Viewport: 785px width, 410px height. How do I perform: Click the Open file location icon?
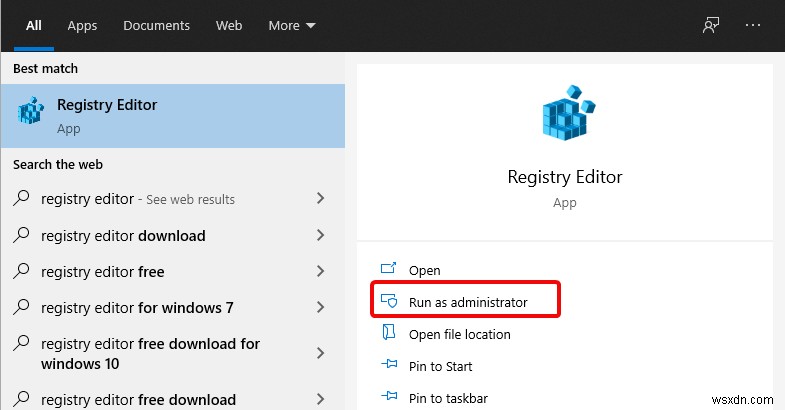[388, 332]
